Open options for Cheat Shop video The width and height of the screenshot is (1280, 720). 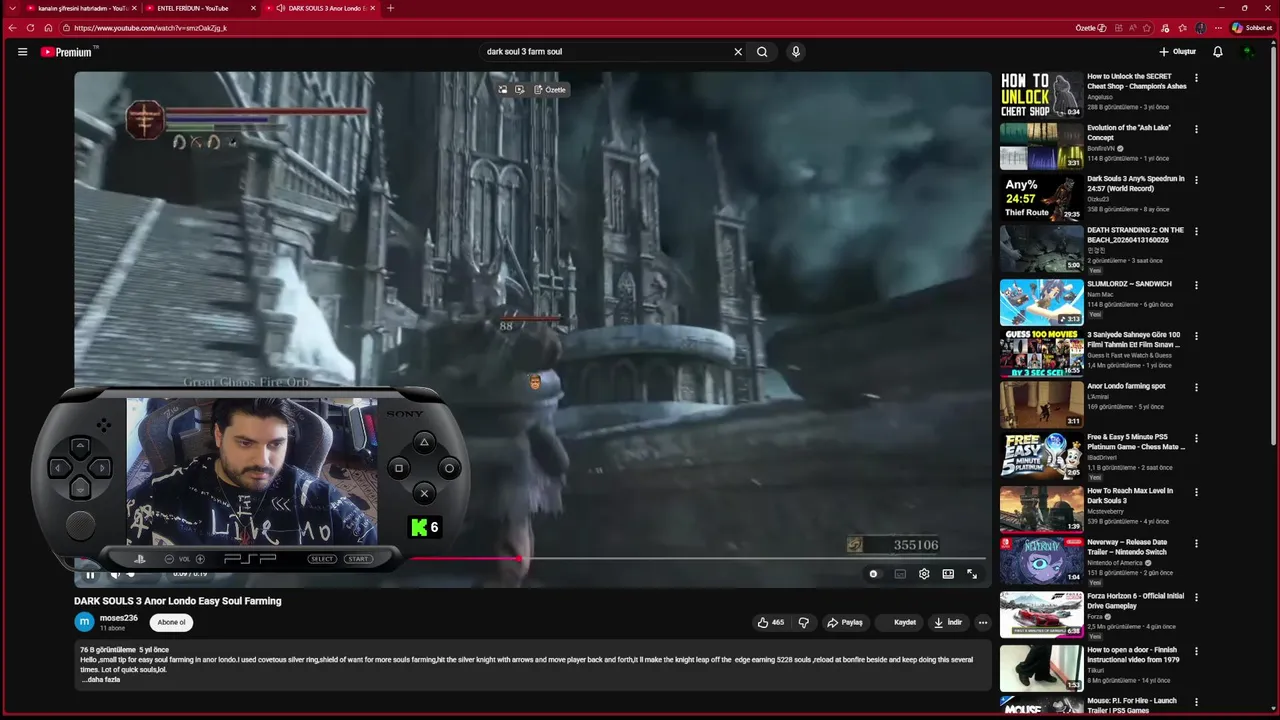tap(1196, 78)
